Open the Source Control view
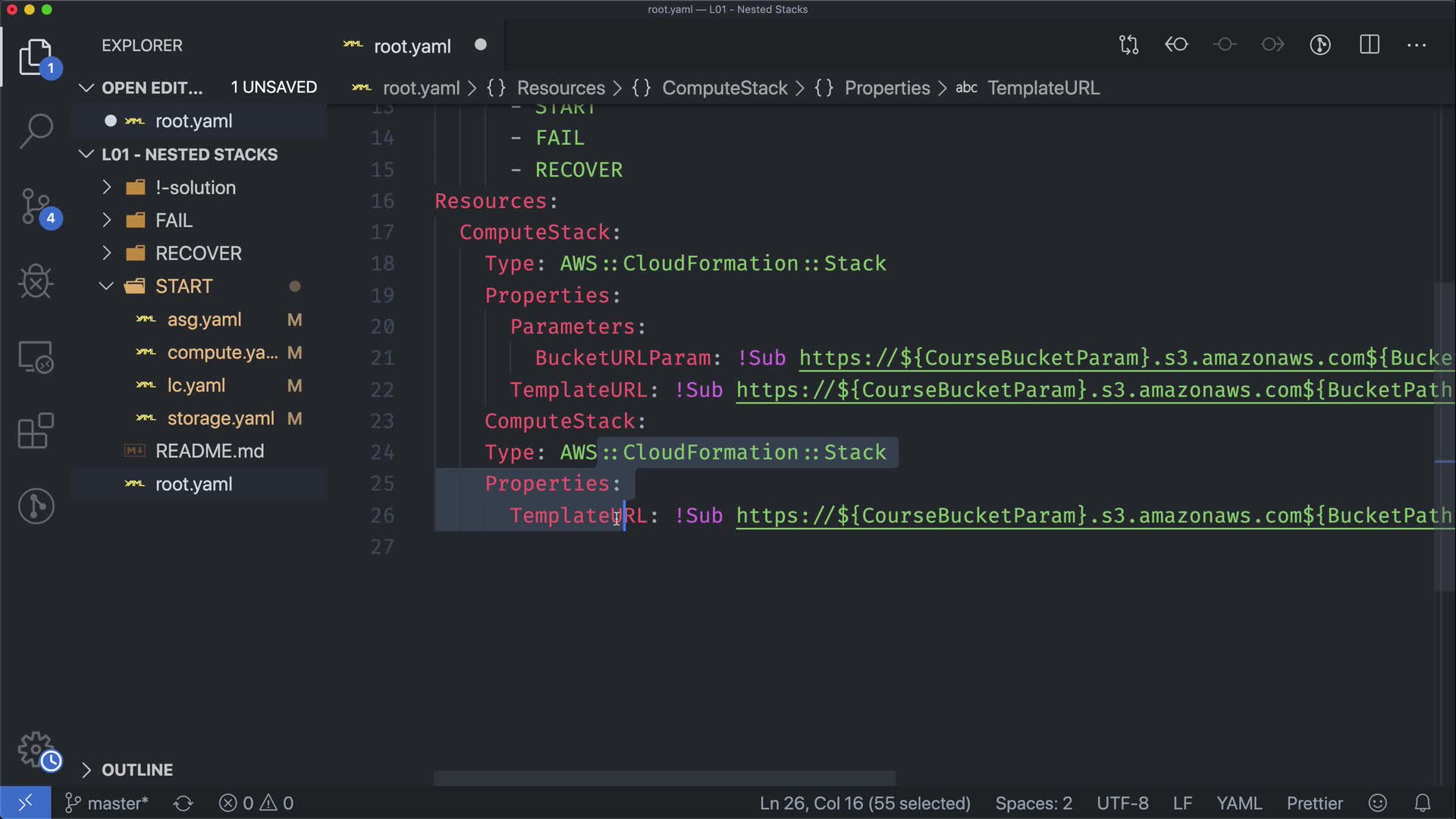This screenshot has height=819, width=1456. (36, 206)
